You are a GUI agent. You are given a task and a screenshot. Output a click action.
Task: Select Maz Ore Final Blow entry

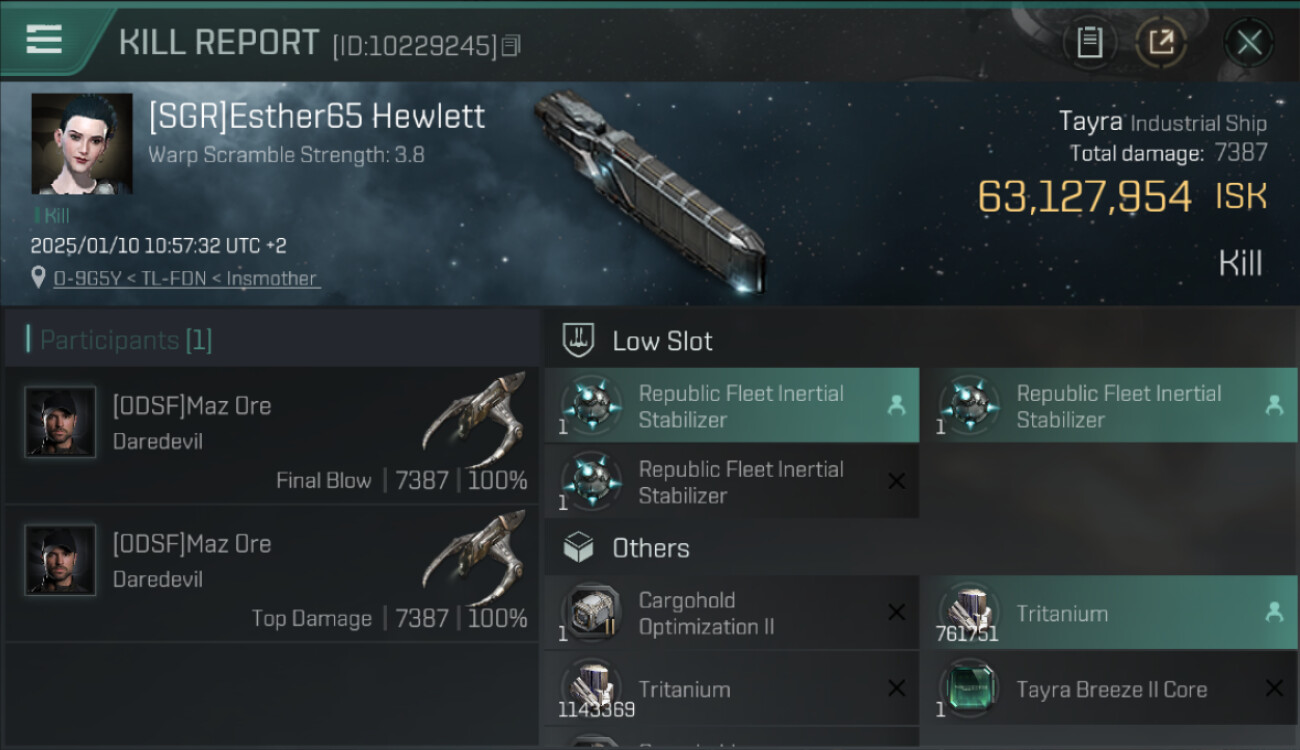pyautogui.click(x=272, y=435)
